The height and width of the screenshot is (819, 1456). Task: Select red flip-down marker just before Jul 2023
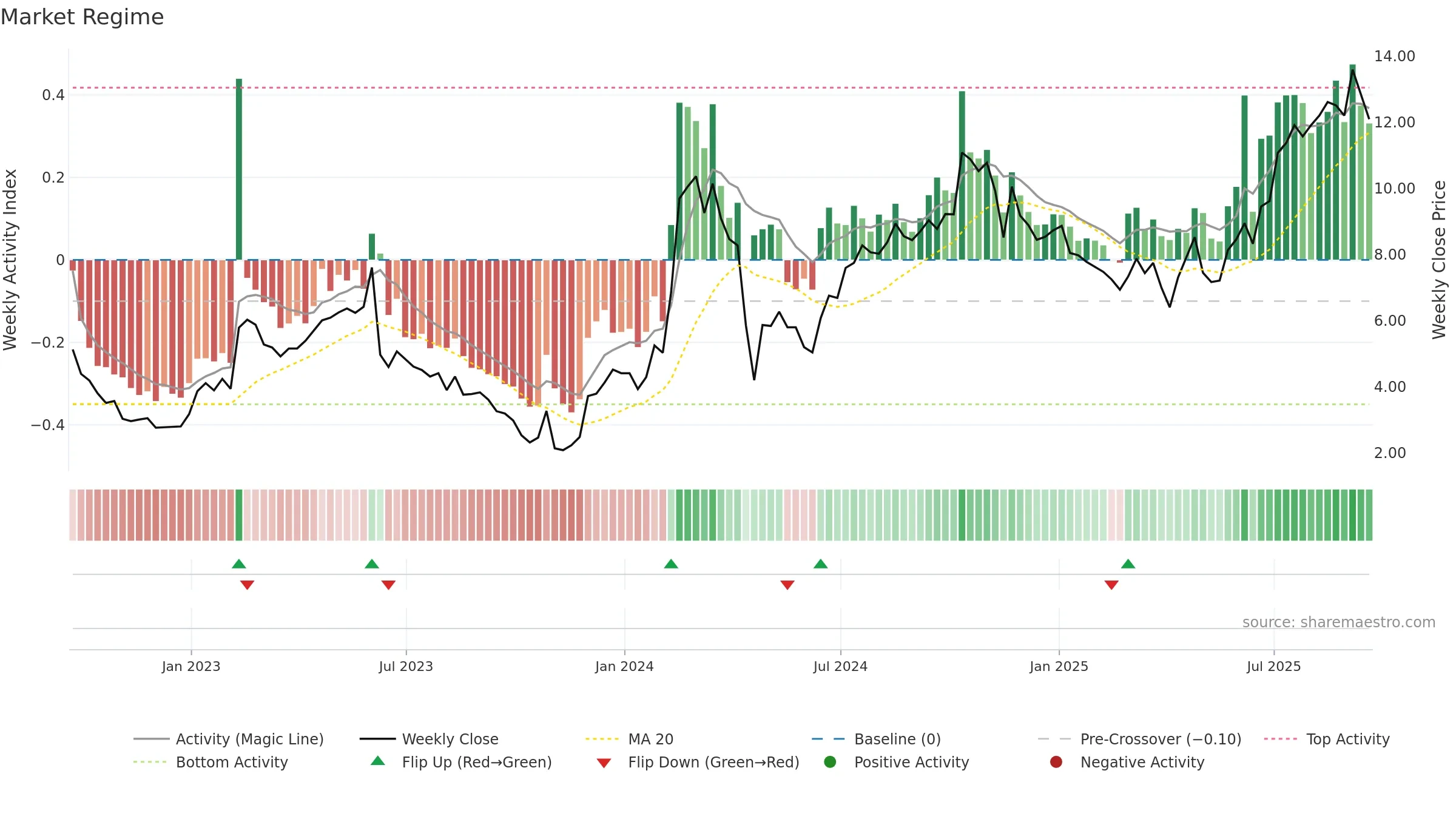pyautogui.click(x=388, y=585)
